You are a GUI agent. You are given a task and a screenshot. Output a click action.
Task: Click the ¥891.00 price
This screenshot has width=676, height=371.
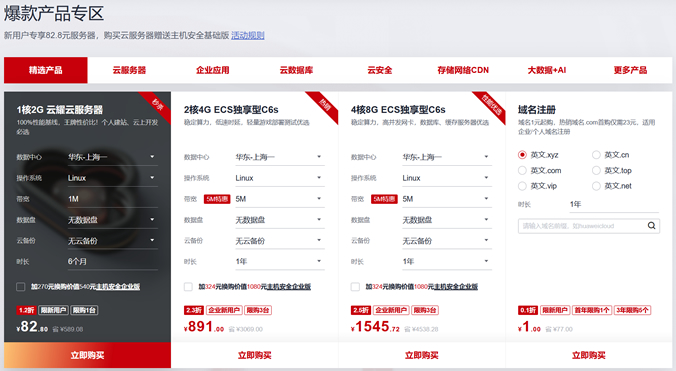click(204, 327)
